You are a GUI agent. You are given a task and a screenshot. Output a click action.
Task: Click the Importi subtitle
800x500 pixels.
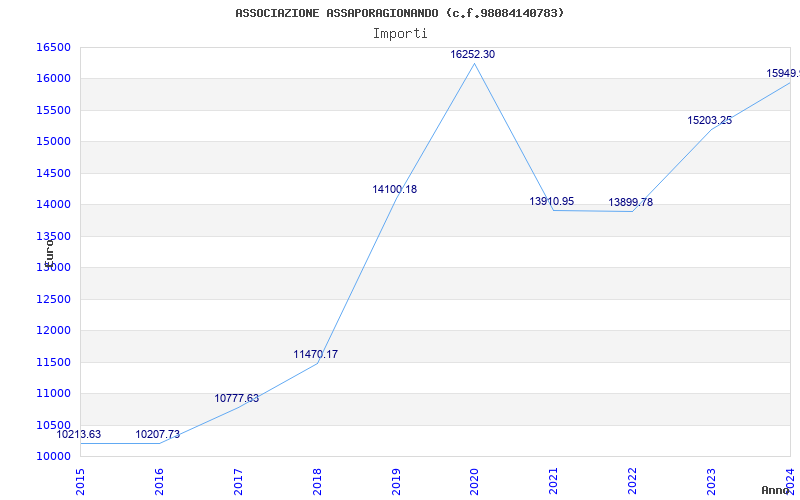pos(400,34)
